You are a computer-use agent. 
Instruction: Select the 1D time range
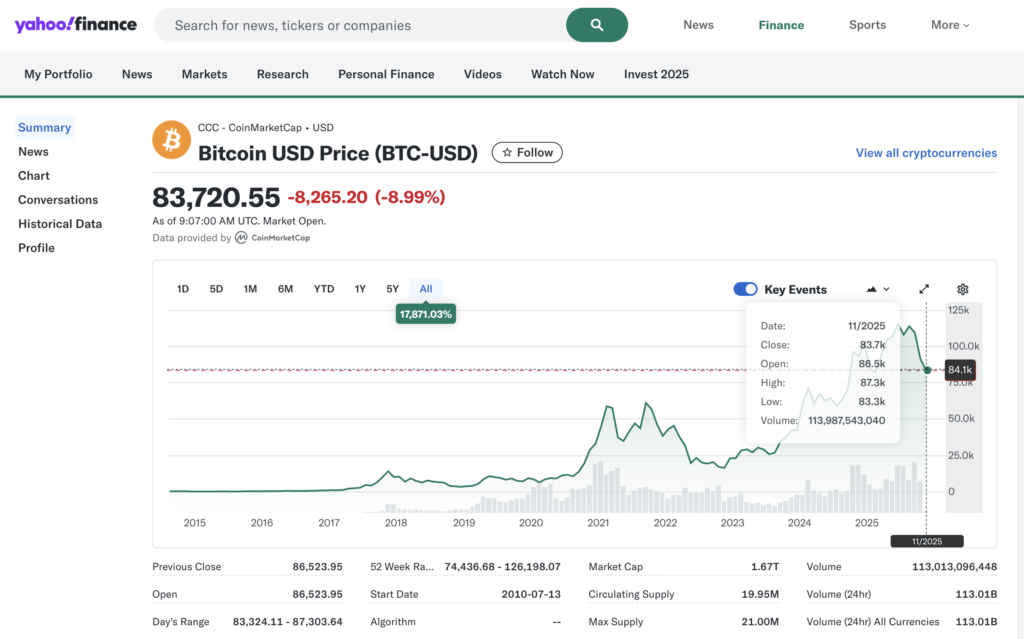click(183, 289)
